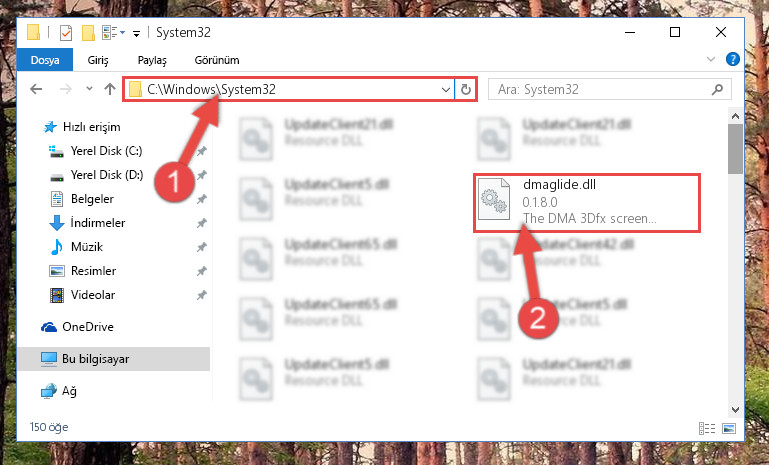Unpin Yerel Disk (C:) from quick access
The height and width of the screenshot is (465, 769).
coord(201,151)
